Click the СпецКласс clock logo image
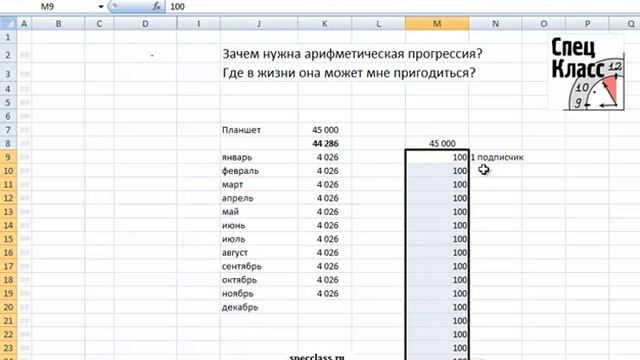Screen dimensions: 640x360 587,73
